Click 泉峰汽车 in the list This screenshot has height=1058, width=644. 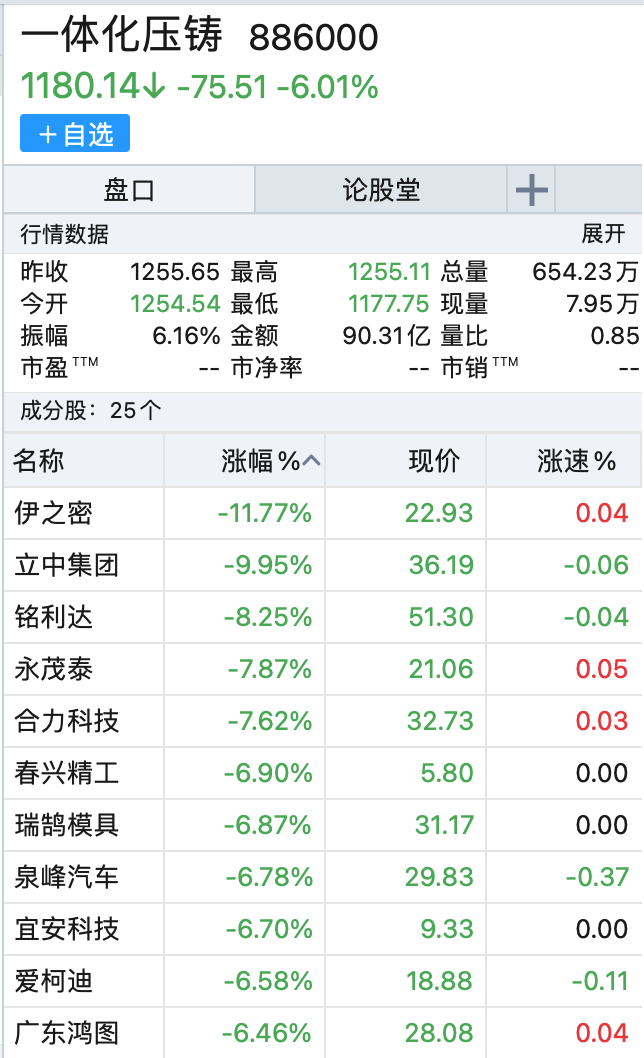coord(67,877)
